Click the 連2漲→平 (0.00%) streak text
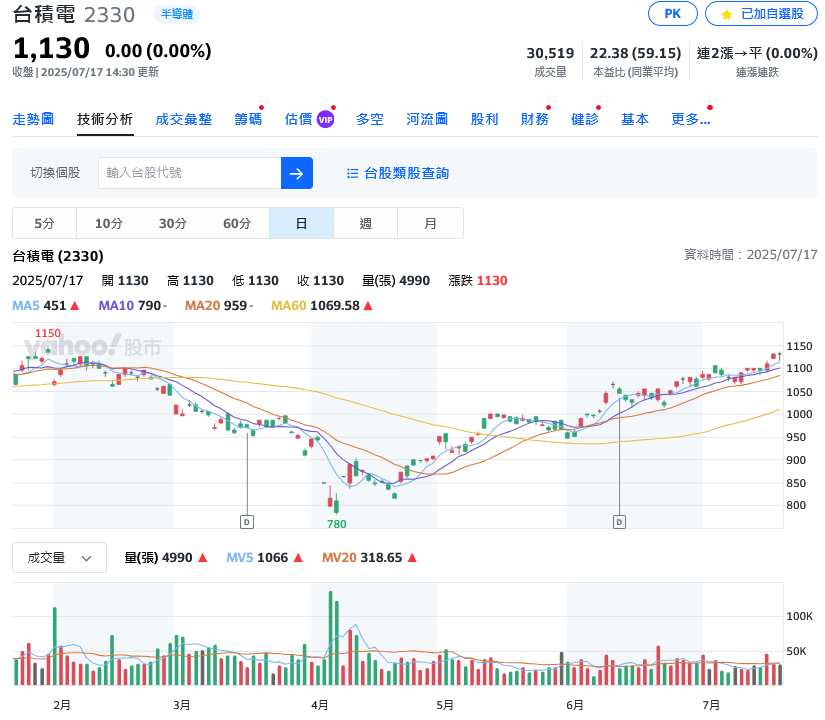825x720 pixels. pyautogui.click(x=757, y=53)
